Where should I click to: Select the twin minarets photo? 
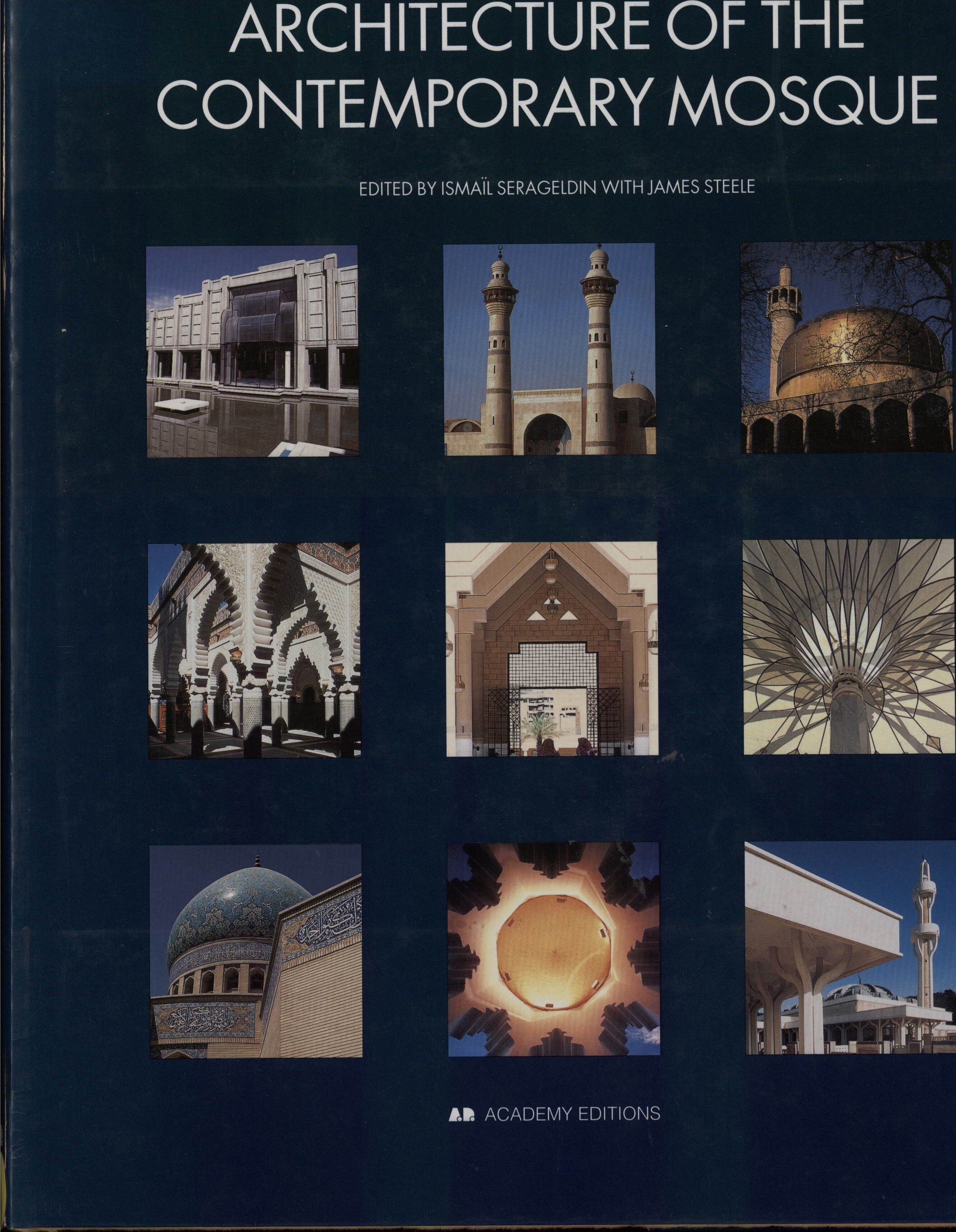click(x=549, y=349)
